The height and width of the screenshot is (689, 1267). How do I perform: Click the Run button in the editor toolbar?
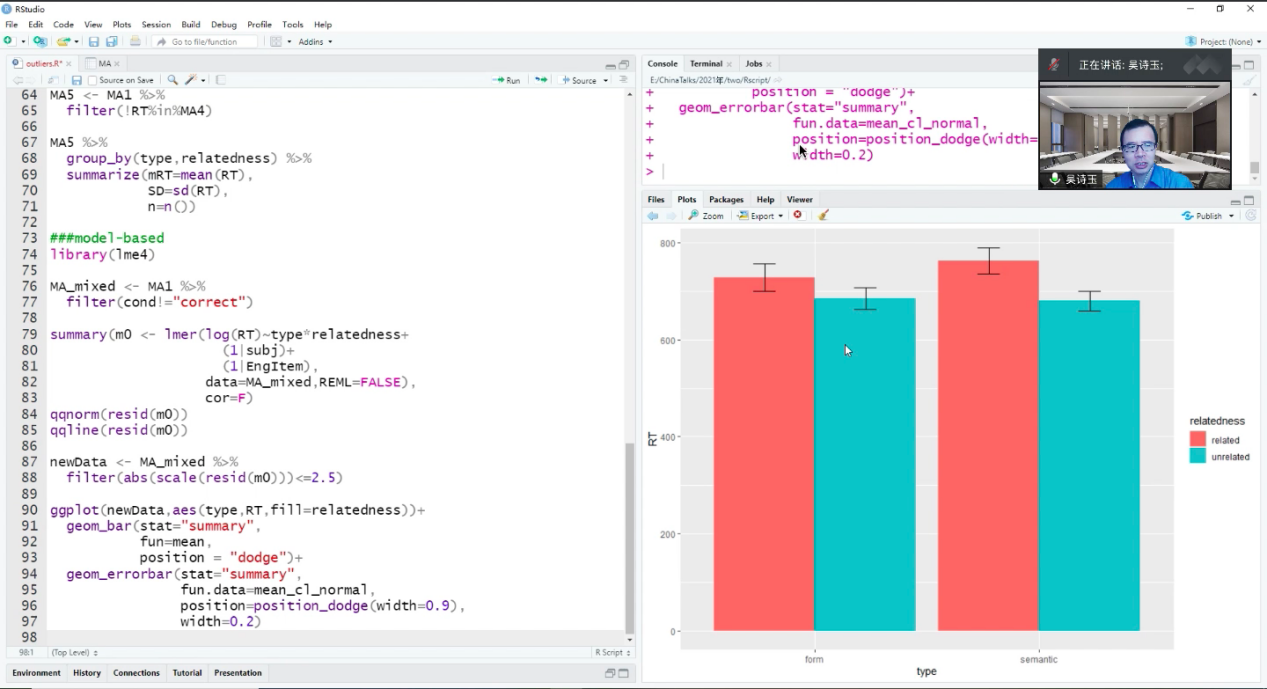(506, 80)
